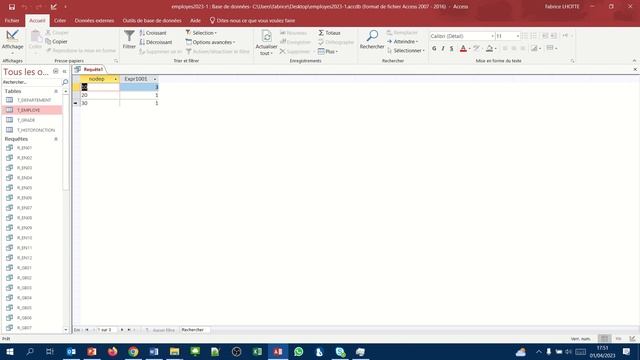Click navigation pane scrollbar down arrow

(x=66, y=330)
